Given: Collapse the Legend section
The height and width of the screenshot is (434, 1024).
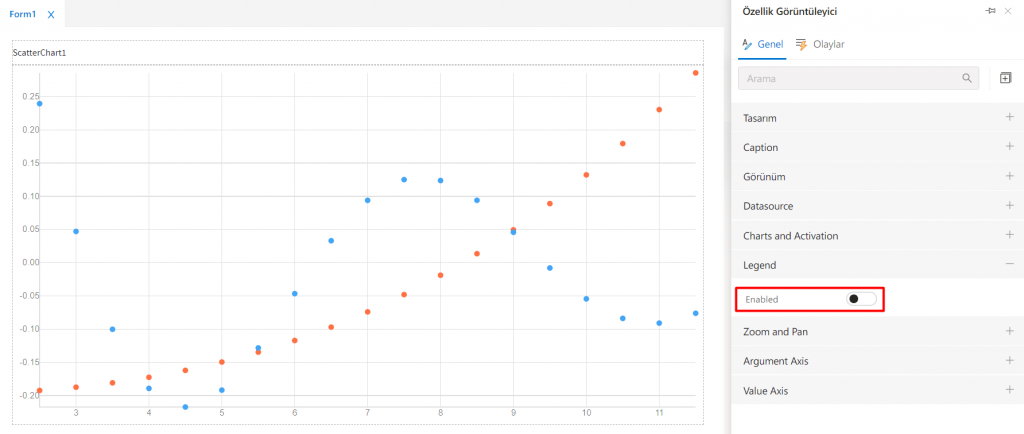Looking at the screenshot, I should pyautogui.click(x=1009, y=265).
